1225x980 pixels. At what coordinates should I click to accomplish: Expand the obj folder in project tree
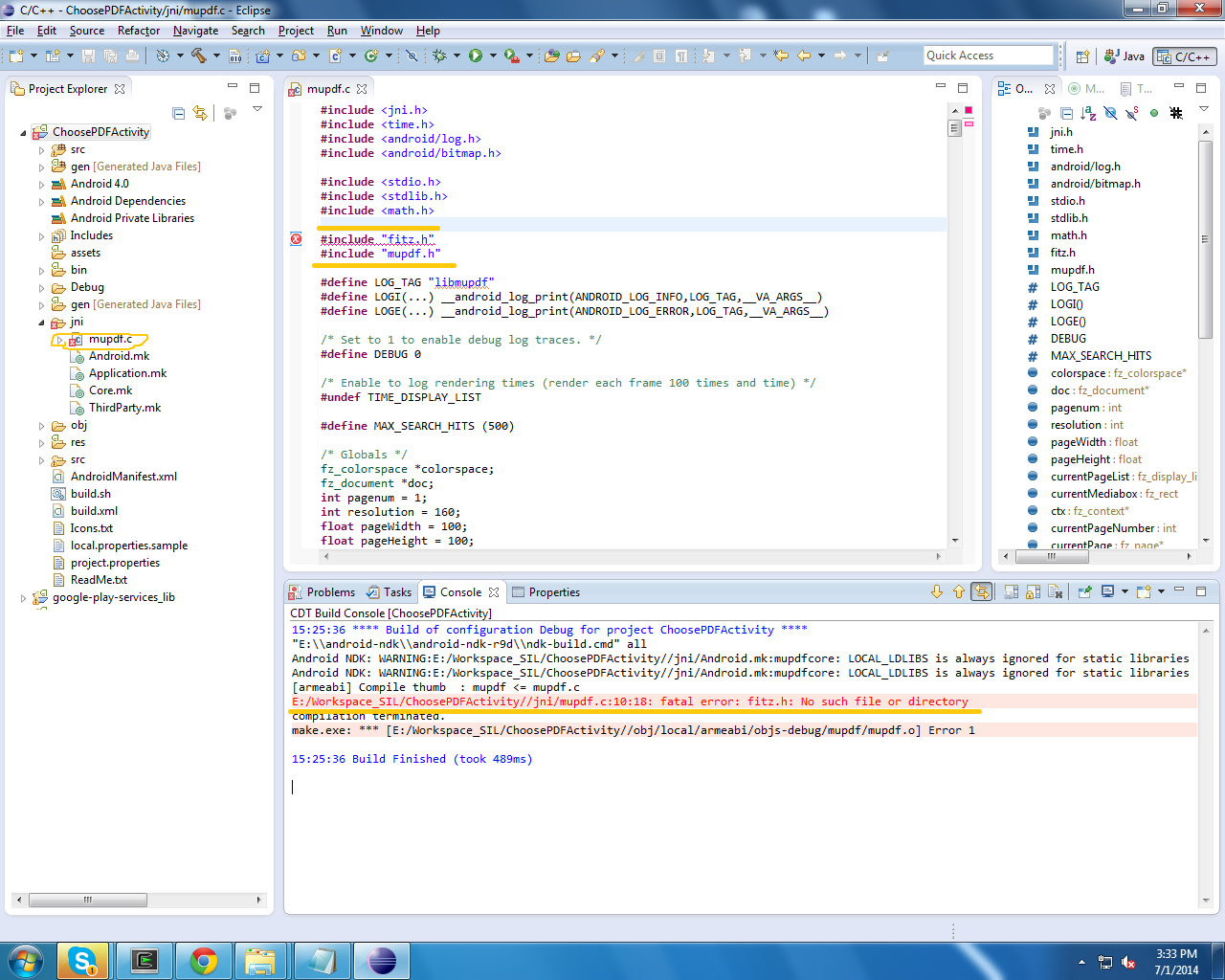tap(41, 426)
